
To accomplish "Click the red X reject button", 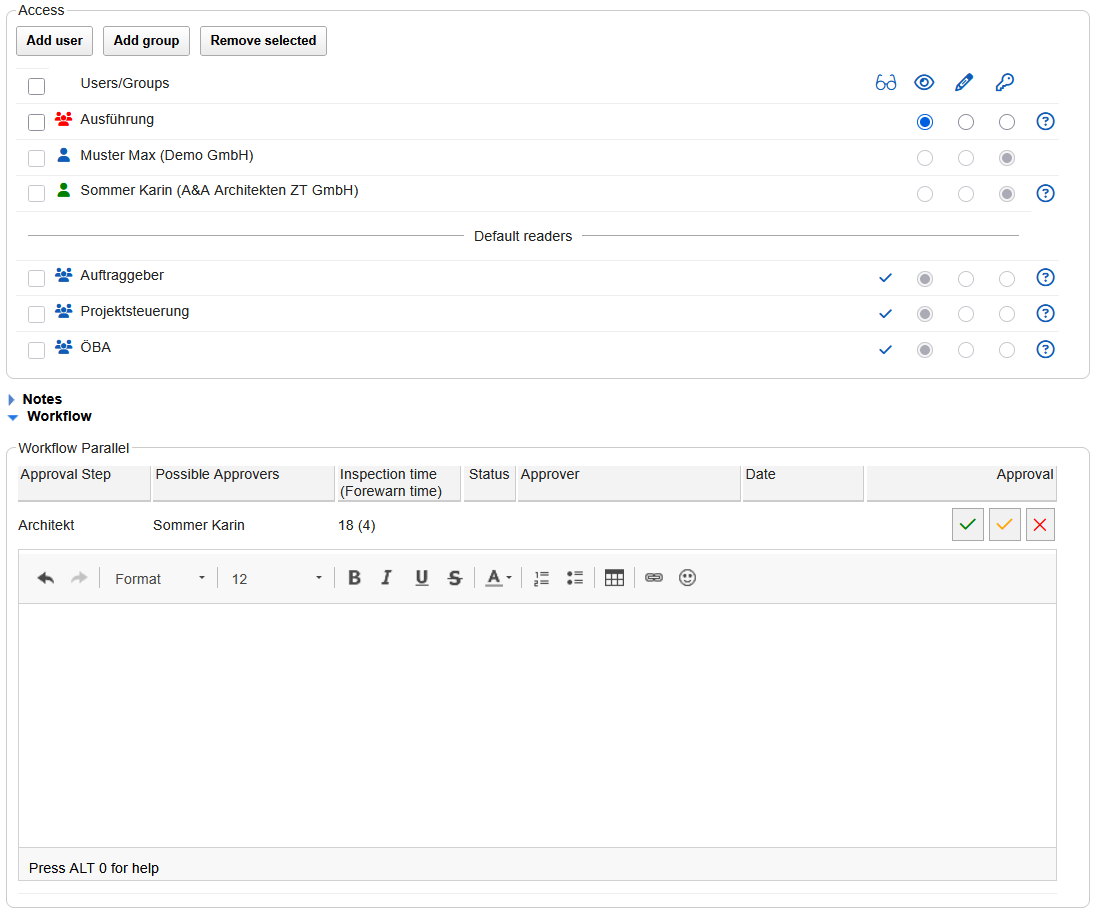I will tap(1040, 525).
